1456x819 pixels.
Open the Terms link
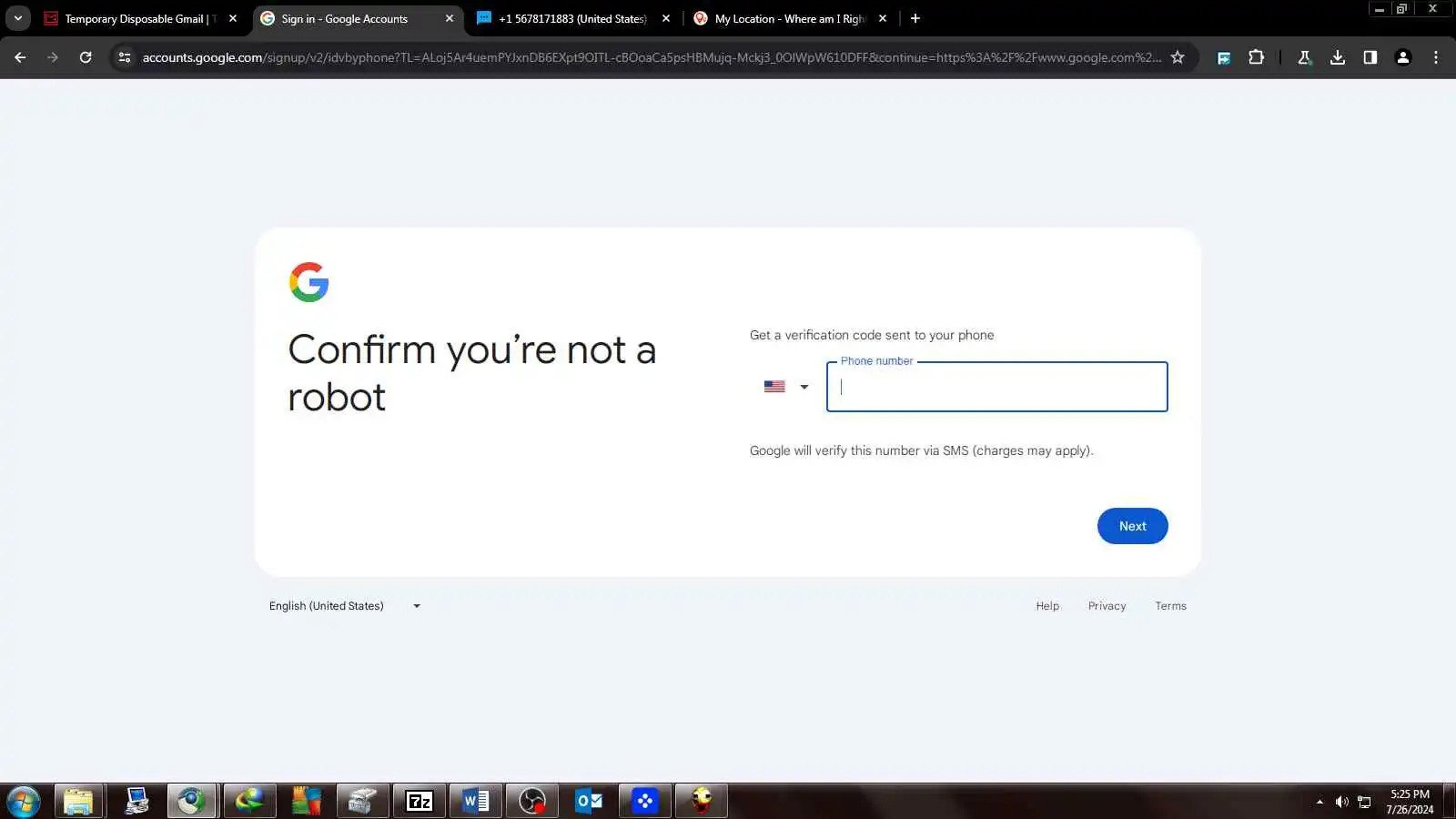pos(1170,606)
